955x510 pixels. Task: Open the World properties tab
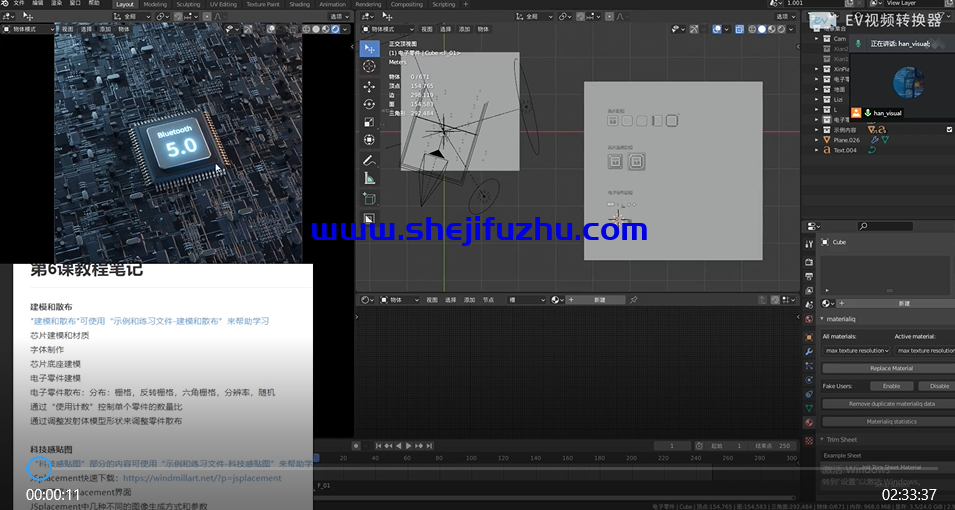809,319
